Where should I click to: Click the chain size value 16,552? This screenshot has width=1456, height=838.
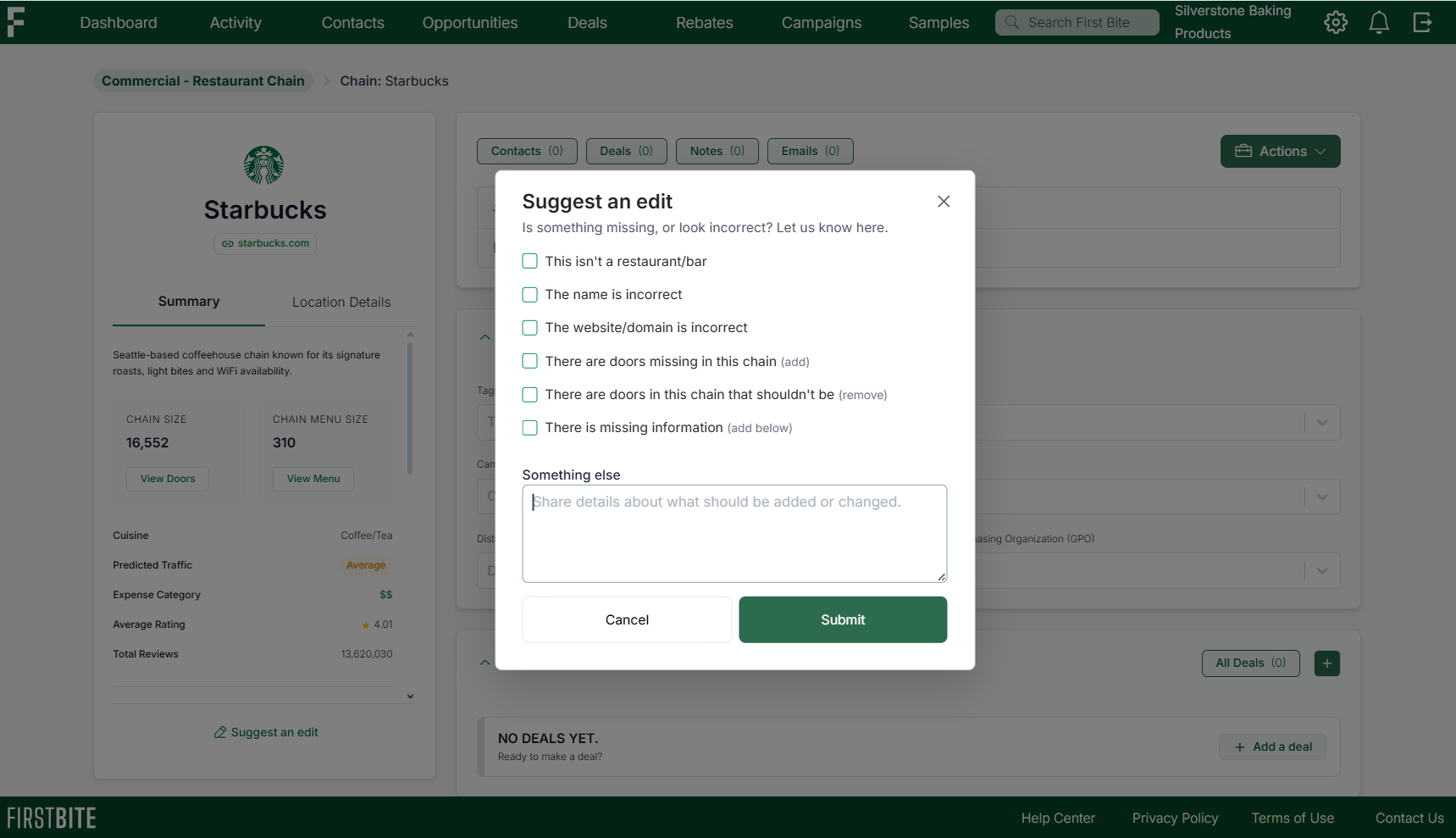point(147,443)
